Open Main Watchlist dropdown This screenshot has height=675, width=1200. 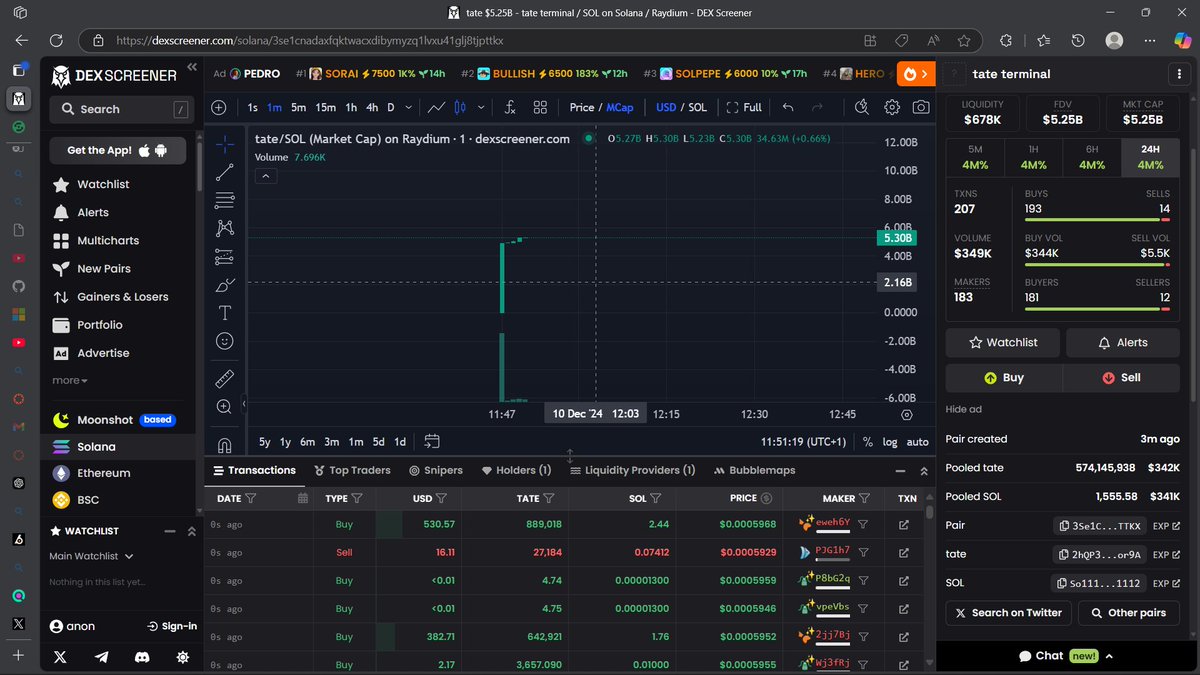pos(91,556)
